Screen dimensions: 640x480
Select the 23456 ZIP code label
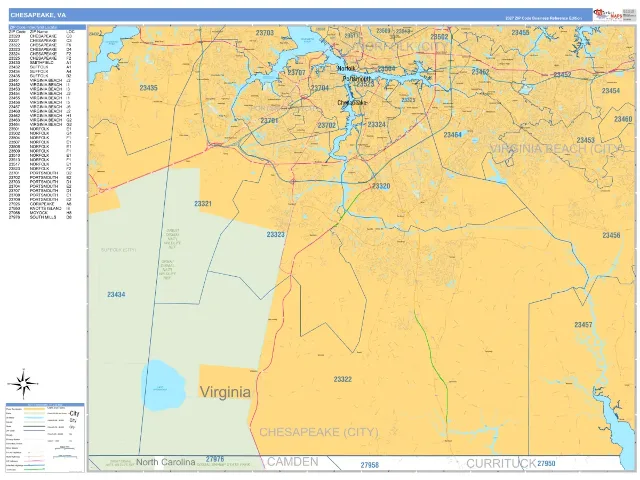click(611, 235)
